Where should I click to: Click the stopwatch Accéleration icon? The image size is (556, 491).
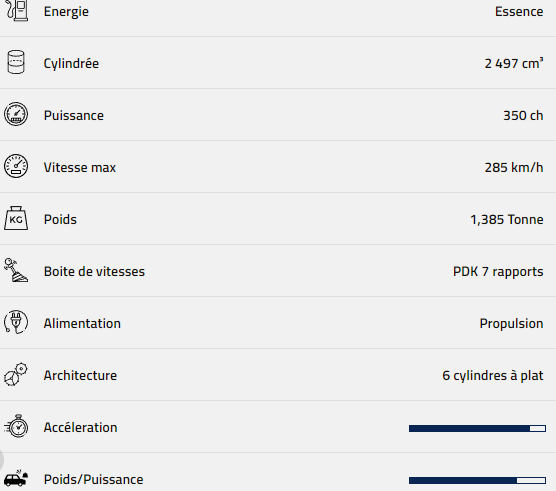[x=16, y=426]
